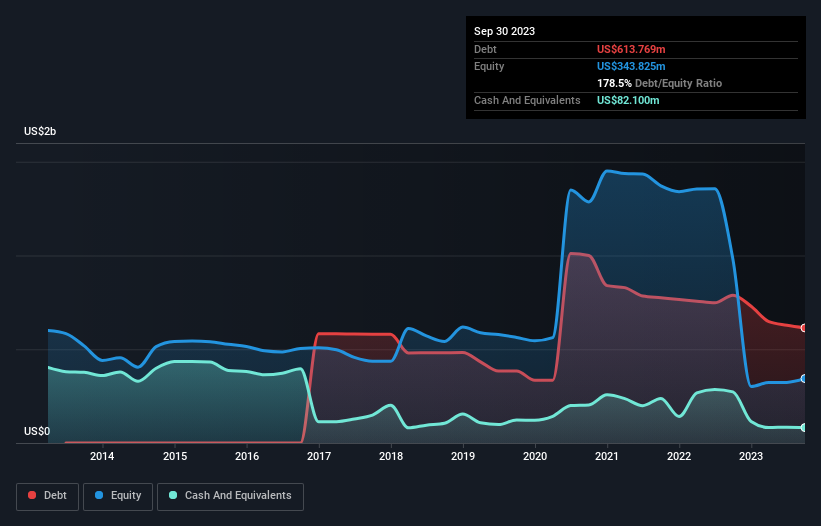Click the Sep 30 2023 tooltip date
Viewport: 821px width, 526px height.
(504, 31)
